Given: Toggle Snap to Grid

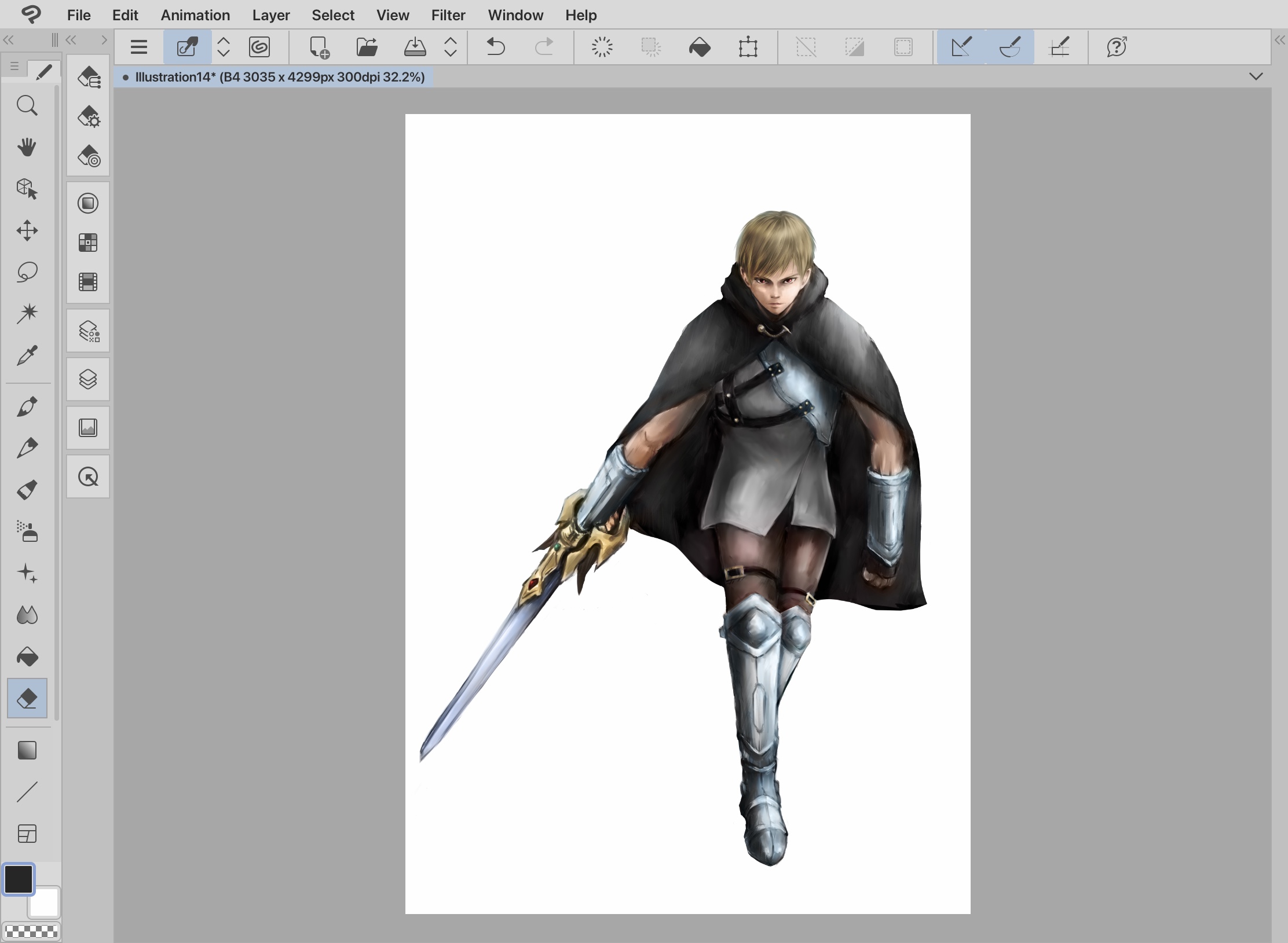Looking at the screenshot, I should [x=1059, y=47].
